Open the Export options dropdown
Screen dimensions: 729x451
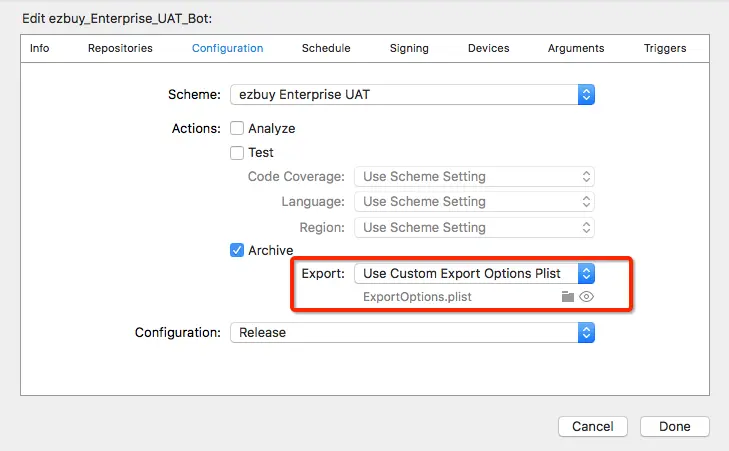point(475,273)
